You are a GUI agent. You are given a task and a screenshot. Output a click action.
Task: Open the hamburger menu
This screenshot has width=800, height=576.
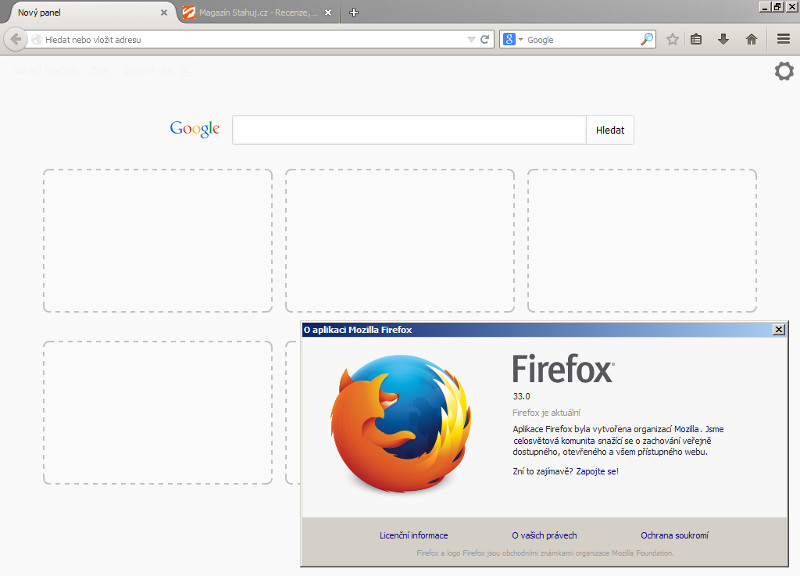point(784,39)
